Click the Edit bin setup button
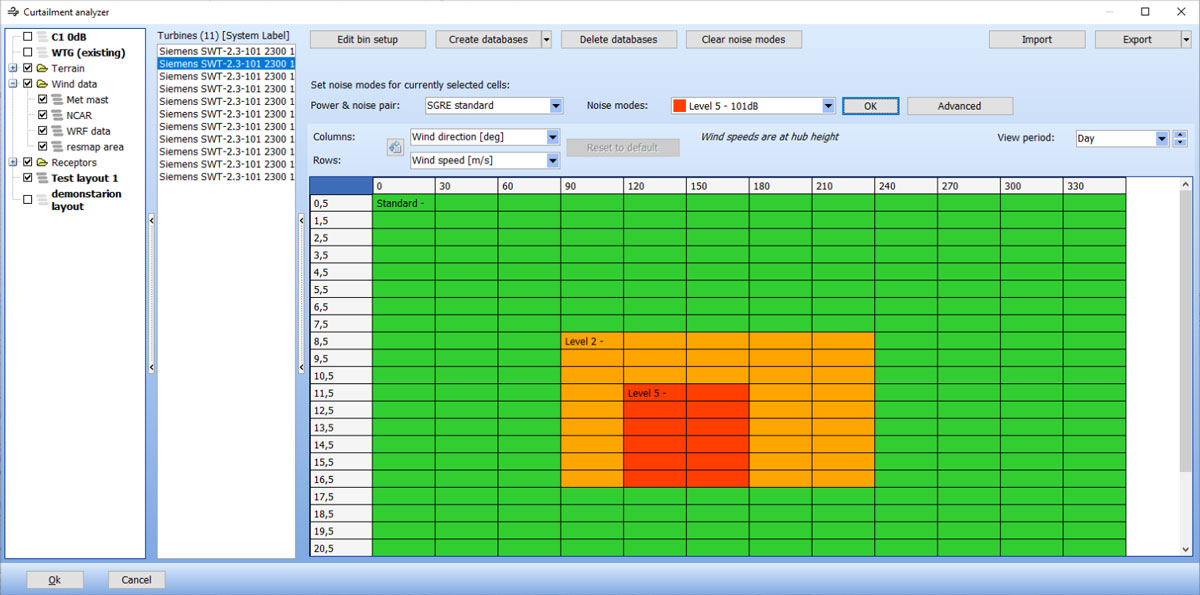Screen dimensions: 1200x595 [x=367, y=40]
